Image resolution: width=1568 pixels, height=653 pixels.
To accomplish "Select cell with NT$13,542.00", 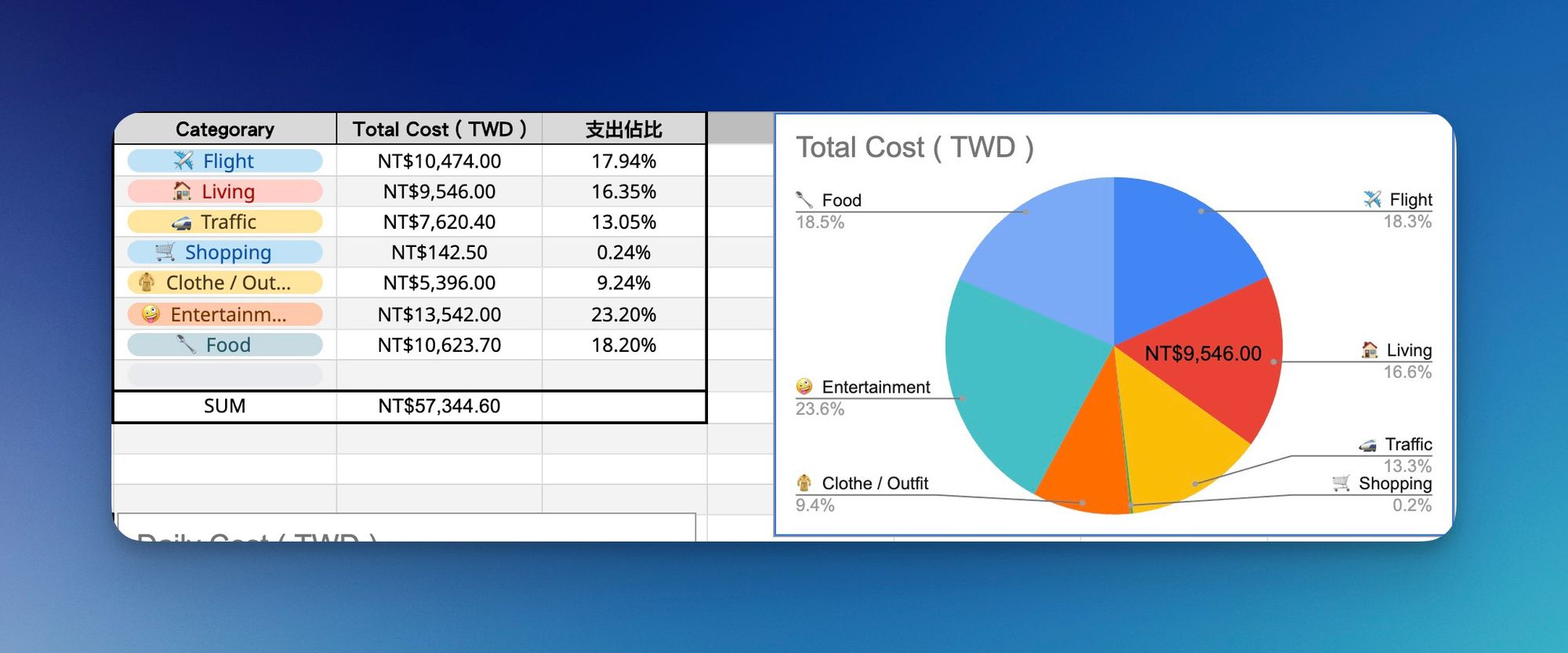I will (x=439, y=314).
